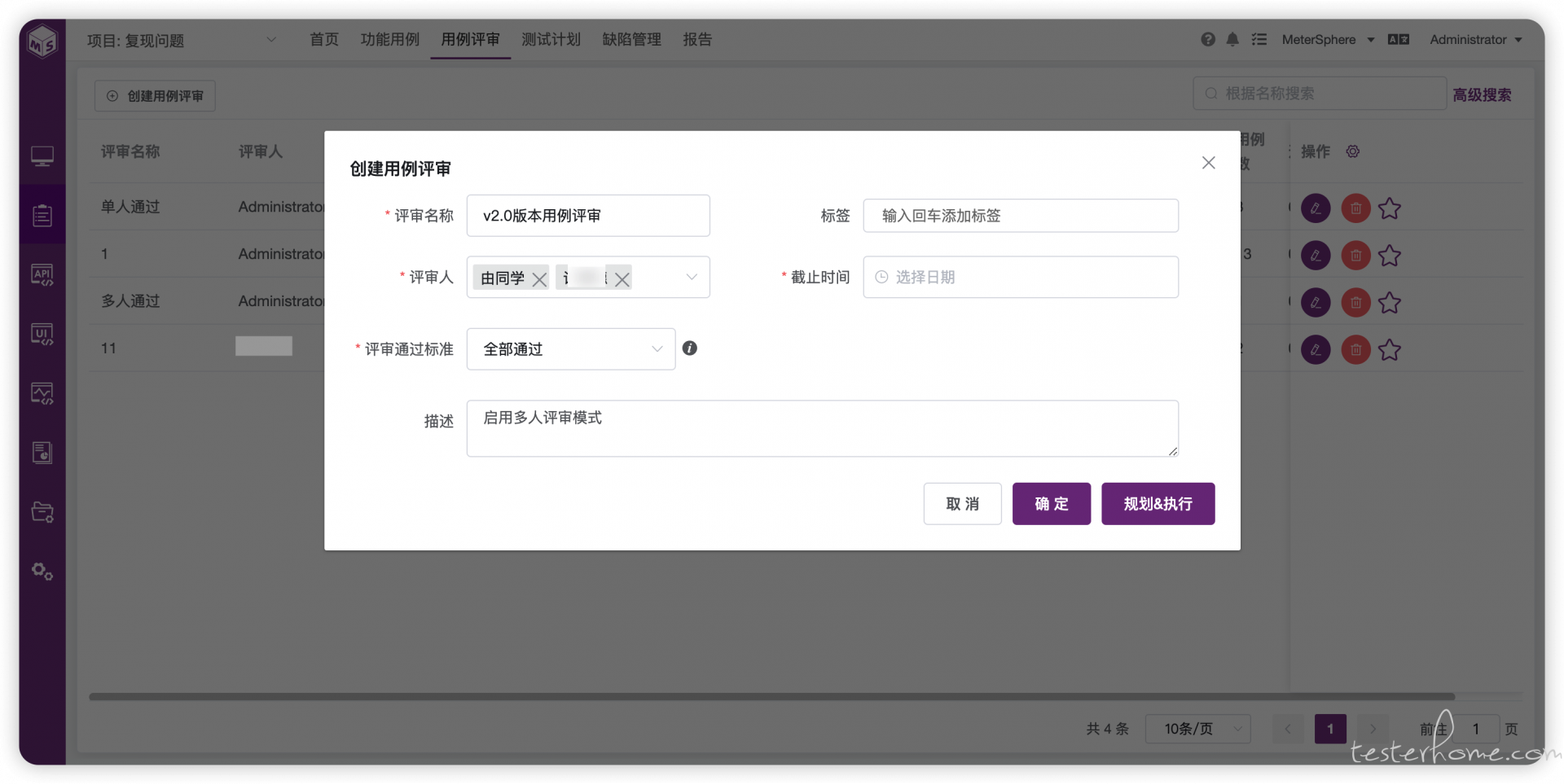Switch to the 功能用例 tab
1564x784 pixels.
390,39
